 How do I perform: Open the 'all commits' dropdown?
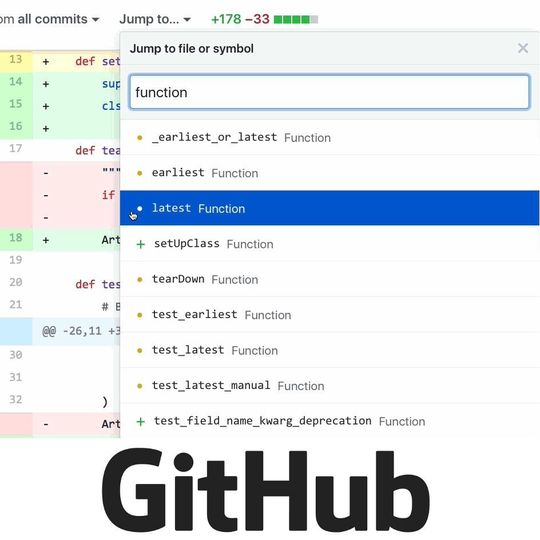point(58,19)
